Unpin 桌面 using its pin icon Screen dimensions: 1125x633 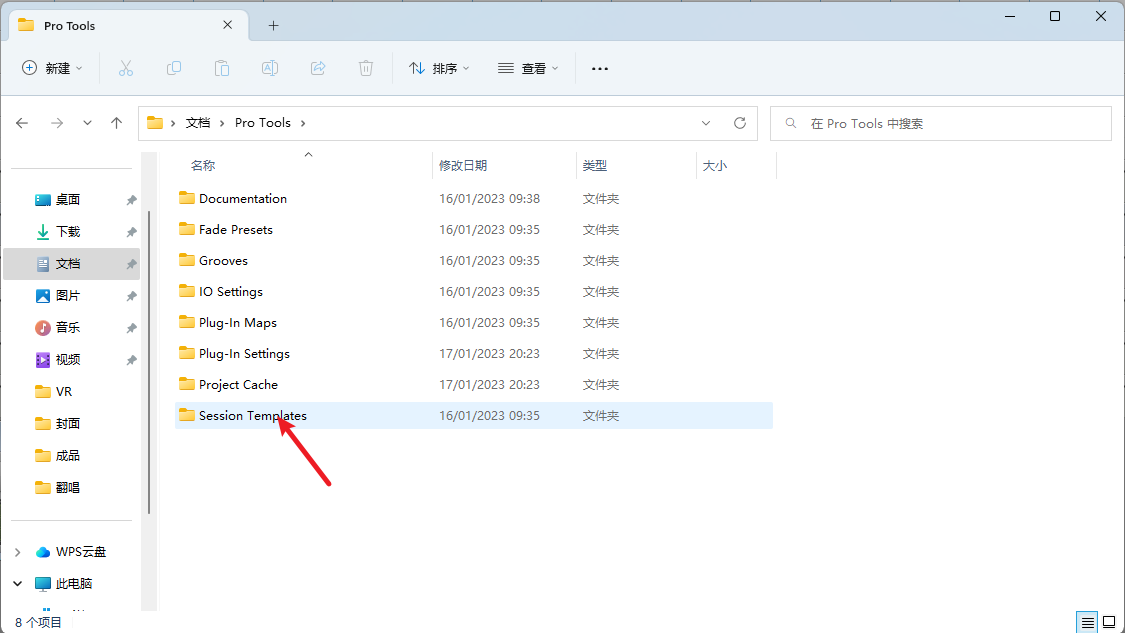pos(131,200)
